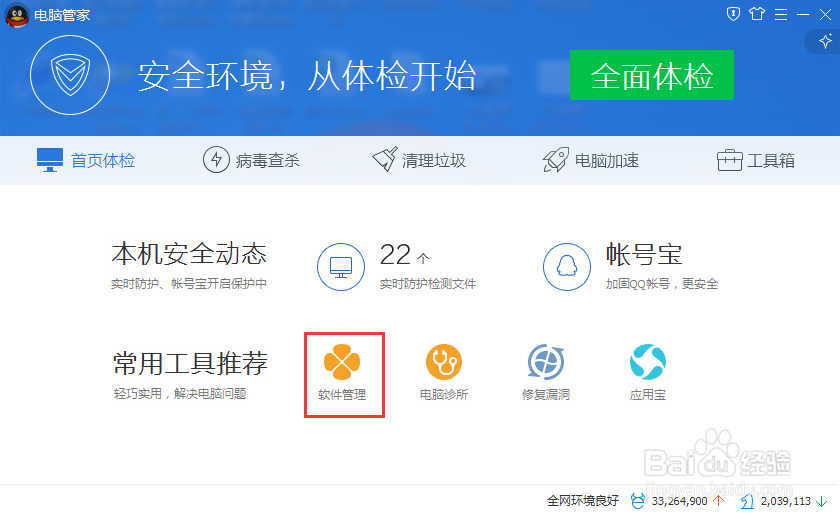
Task: Open the 修复漏洞 icon
Action: pos(546,362)
